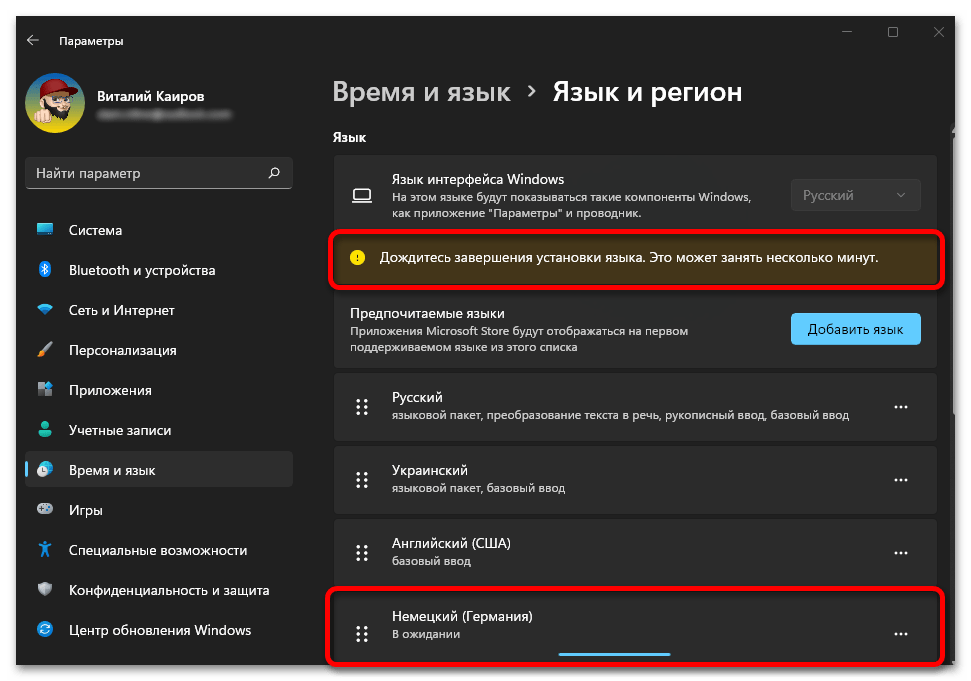This screenshot has height=681, width=971.
Task: Click the Учетные записи person icon
Action: point(45,430)
